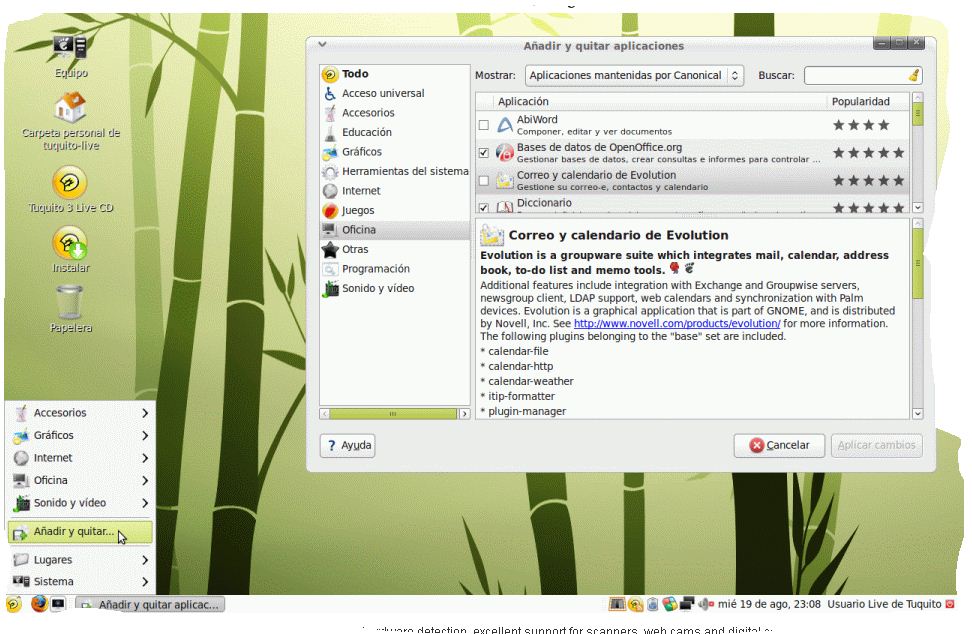Click the date and time clock
This screenshot has height=634, width=972.
(769, 604)
